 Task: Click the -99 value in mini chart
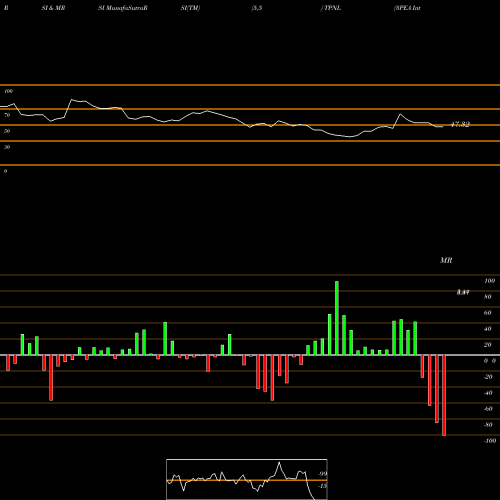point(322,474)
